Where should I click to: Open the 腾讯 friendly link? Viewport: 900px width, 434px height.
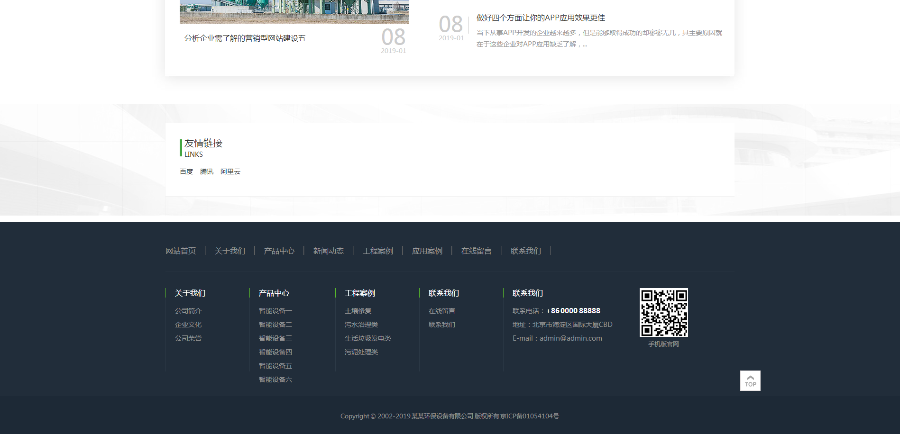click(207, 172)
